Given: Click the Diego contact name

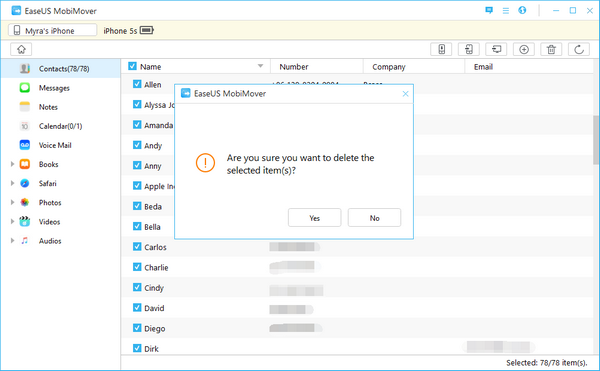Looking at the screenshot, I should [x=155, y=329].
